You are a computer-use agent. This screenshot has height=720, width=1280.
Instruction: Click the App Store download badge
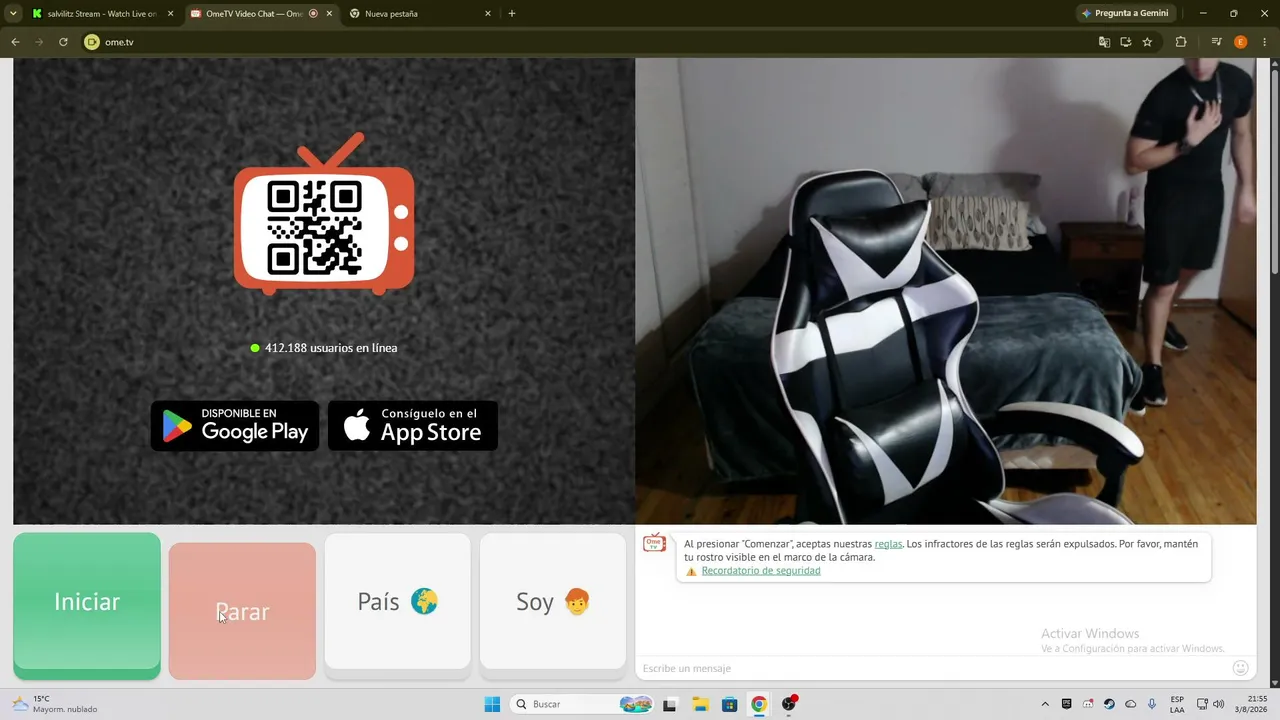point(413,426)
